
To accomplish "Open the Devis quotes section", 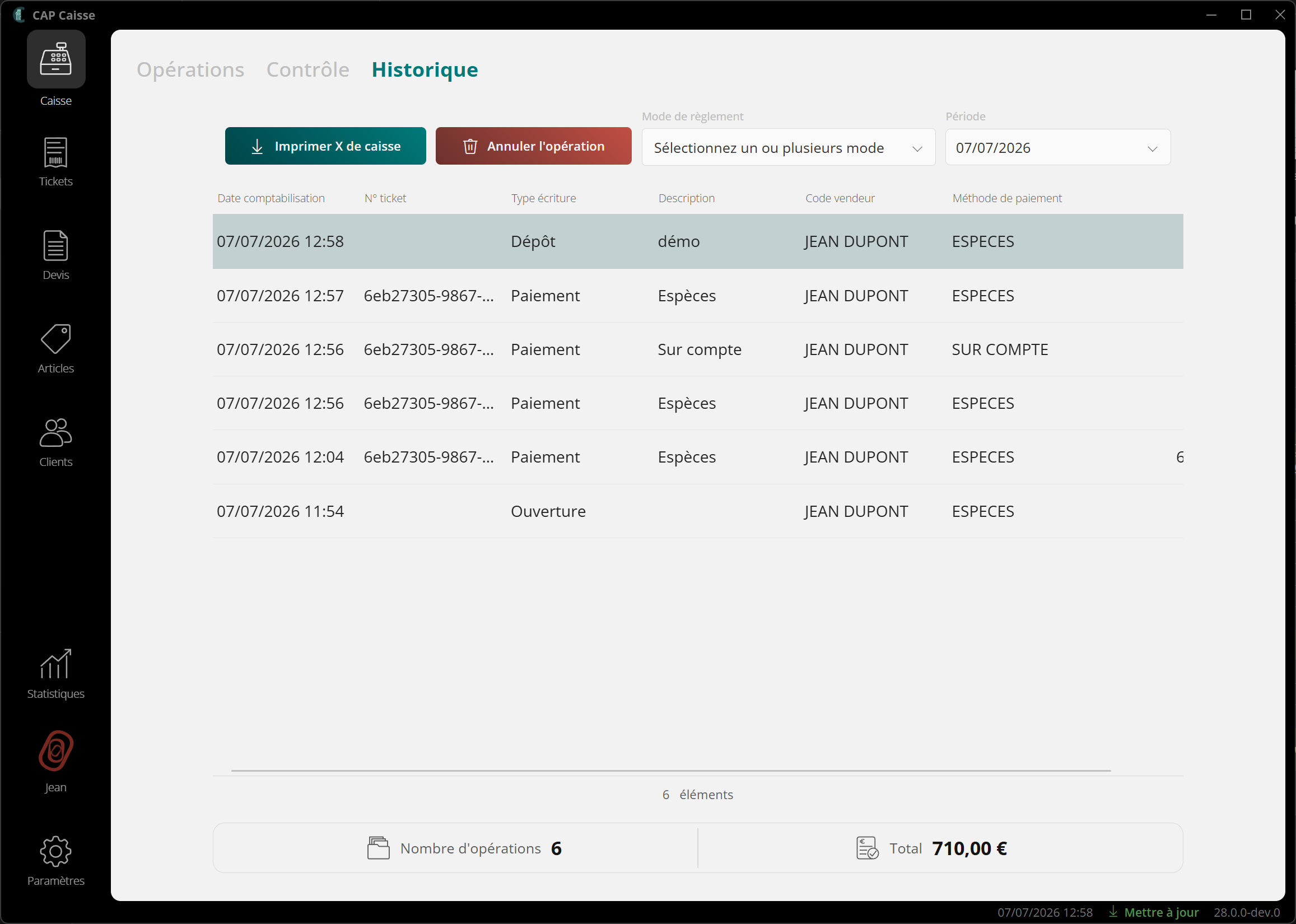I will coord(56,255).
